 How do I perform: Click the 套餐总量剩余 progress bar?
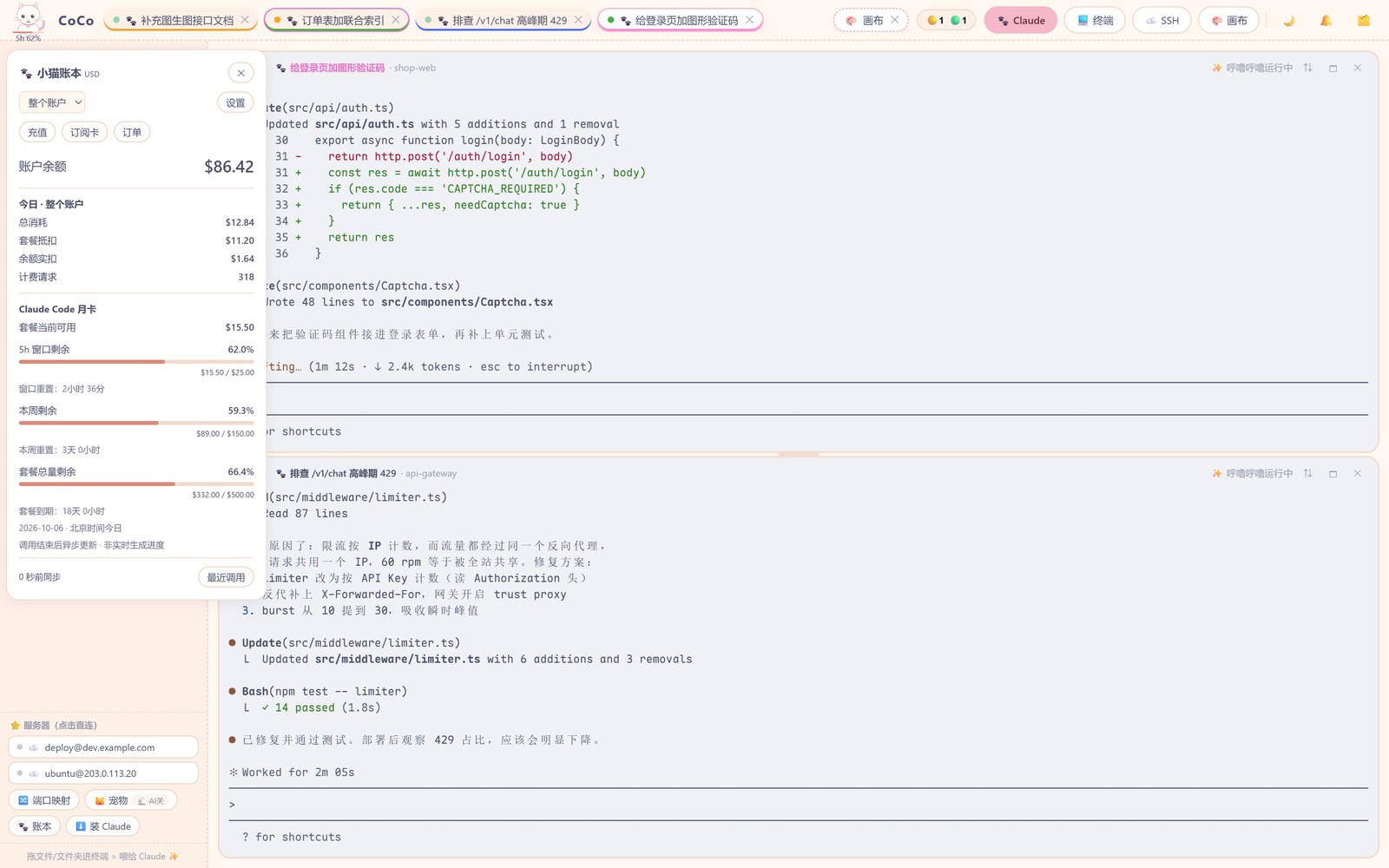(x=136, y=483)
